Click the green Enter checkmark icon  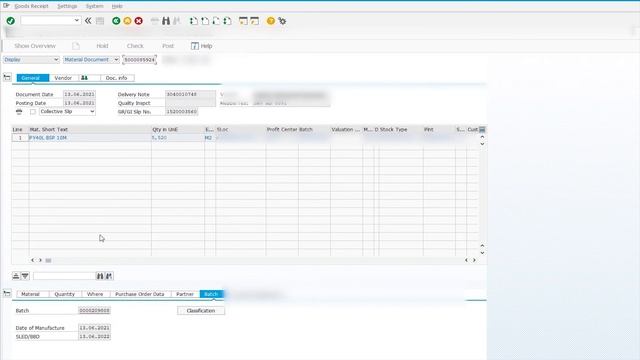(x=11, y=21)
